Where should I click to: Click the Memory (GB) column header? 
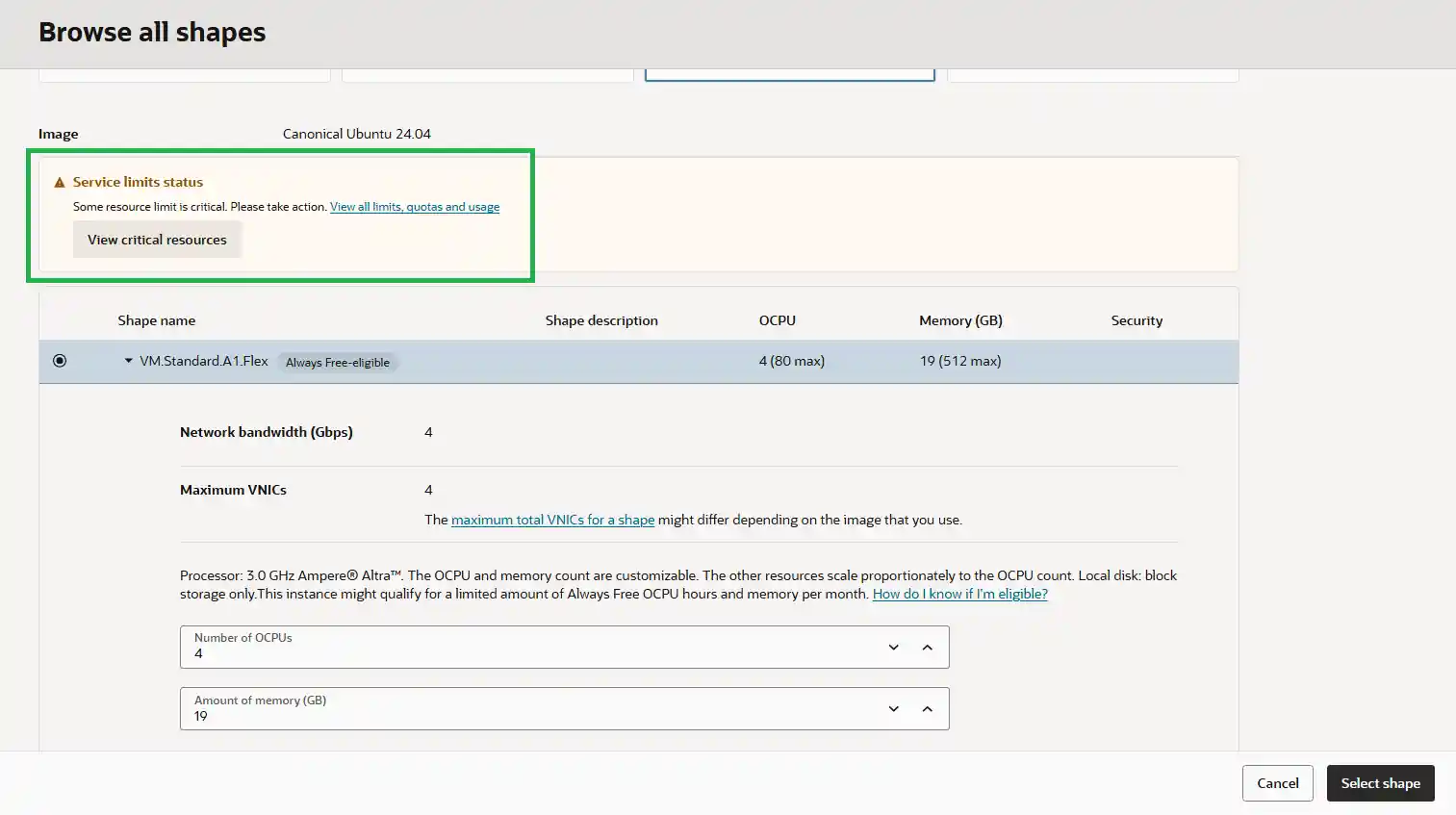[959, 320]
